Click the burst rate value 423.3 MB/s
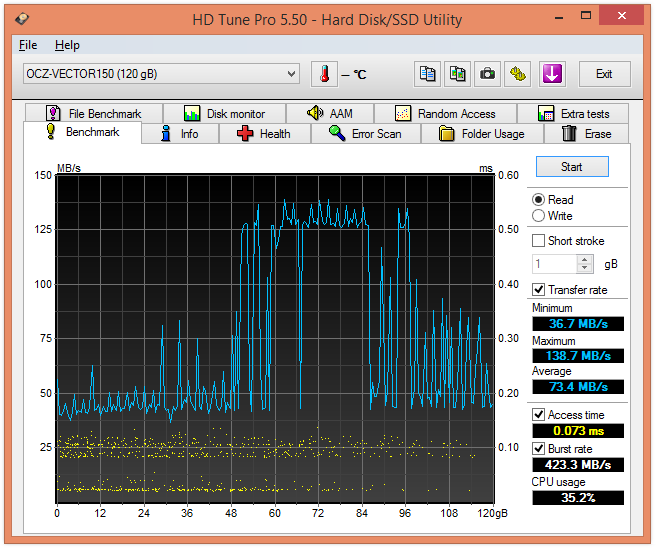656x548 pixels. click(x=578, y=465)
